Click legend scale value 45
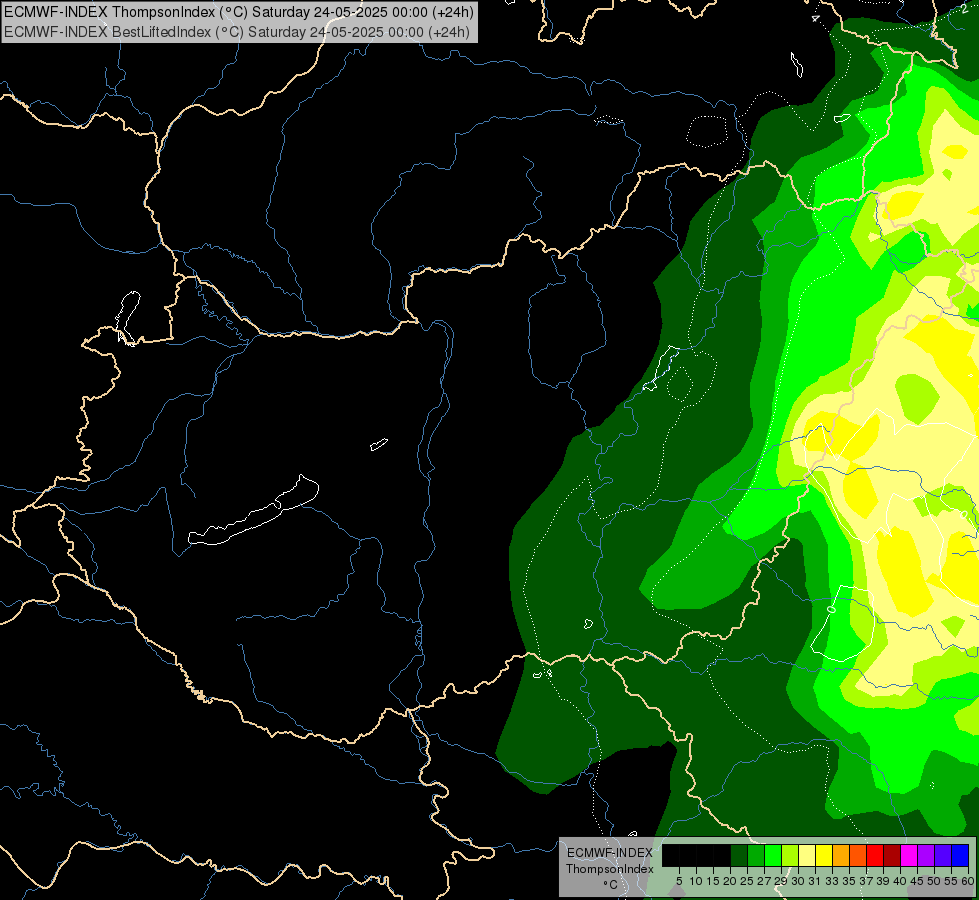979x900 pixels. (917, 881)
